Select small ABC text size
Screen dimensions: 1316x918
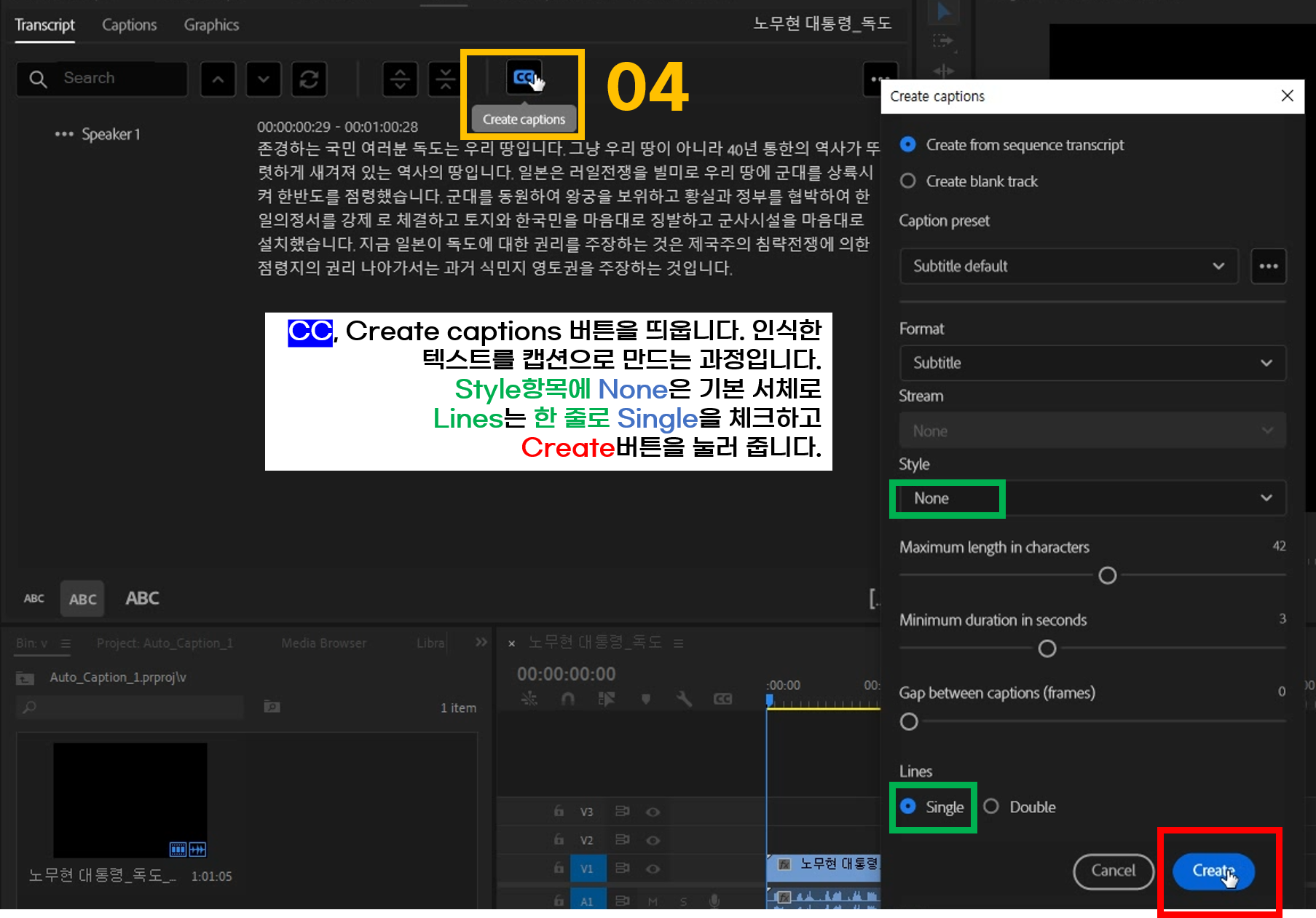pos(34,598)
